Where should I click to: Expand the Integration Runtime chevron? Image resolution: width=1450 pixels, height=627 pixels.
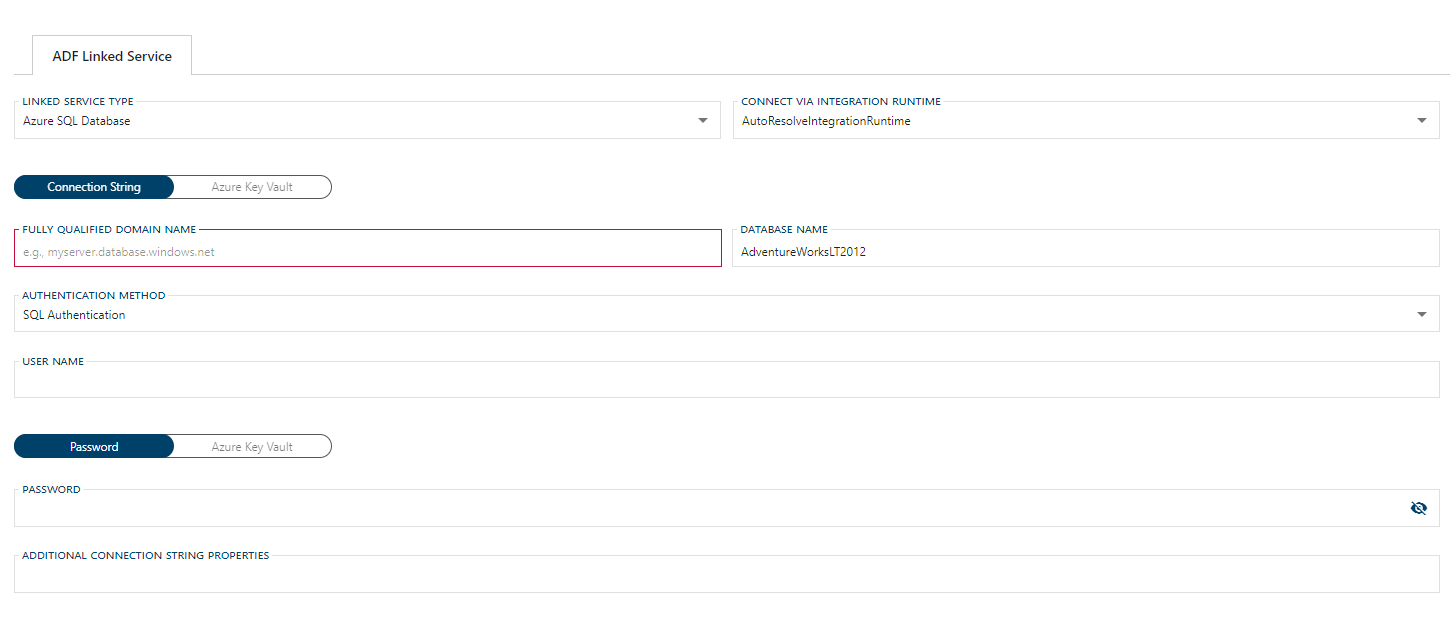point(1421,120)
